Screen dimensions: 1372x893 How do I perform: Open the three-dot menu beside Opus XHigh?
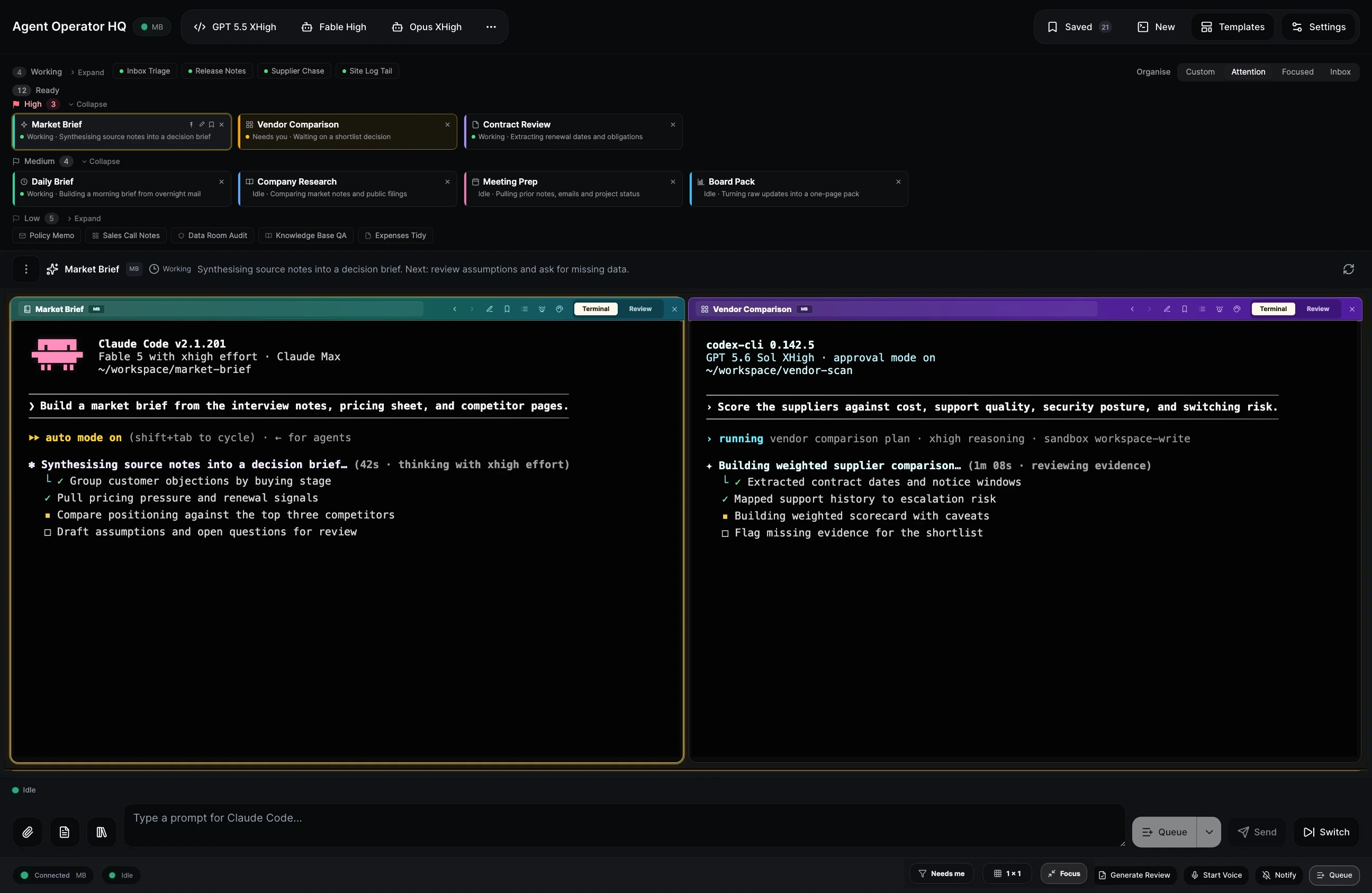(491, 27)
